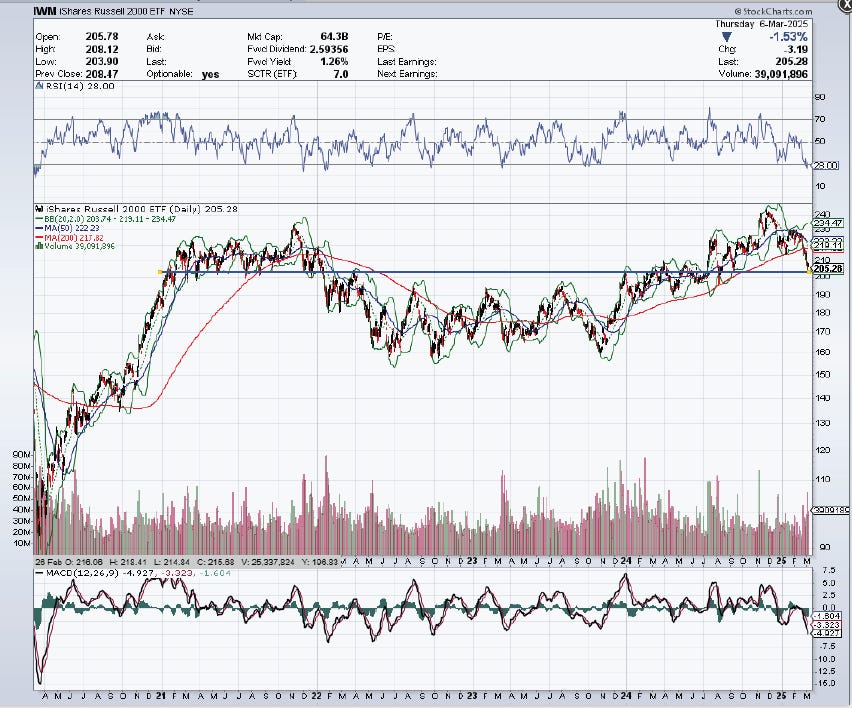Image resolution: width=852 pixels, height=708 pixels.
Task: Click the MA(200) 217.82 legend entry
Action: coord(74,238)
